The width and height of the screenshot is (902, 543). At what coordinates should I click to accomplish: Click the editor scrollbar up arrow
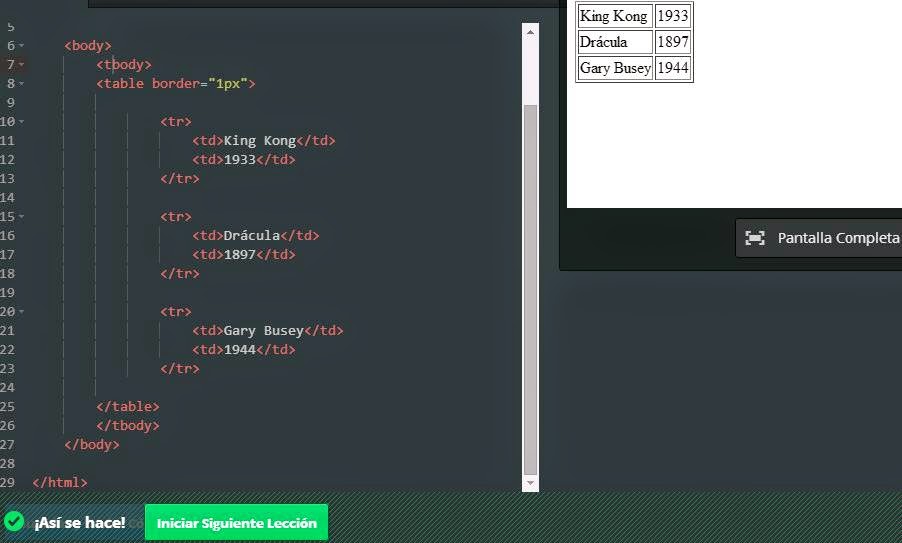(530, 32)
